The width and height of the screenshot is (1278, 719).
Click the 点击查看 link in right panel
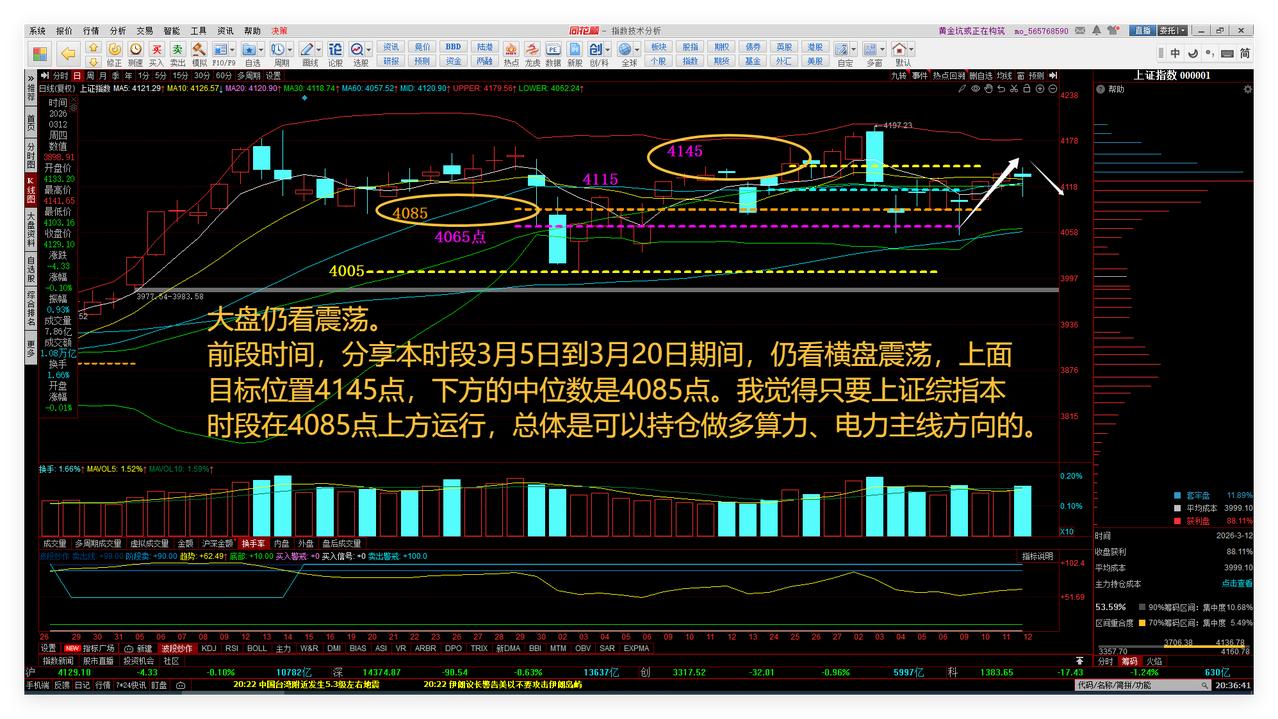click(x=1238, y=583)
